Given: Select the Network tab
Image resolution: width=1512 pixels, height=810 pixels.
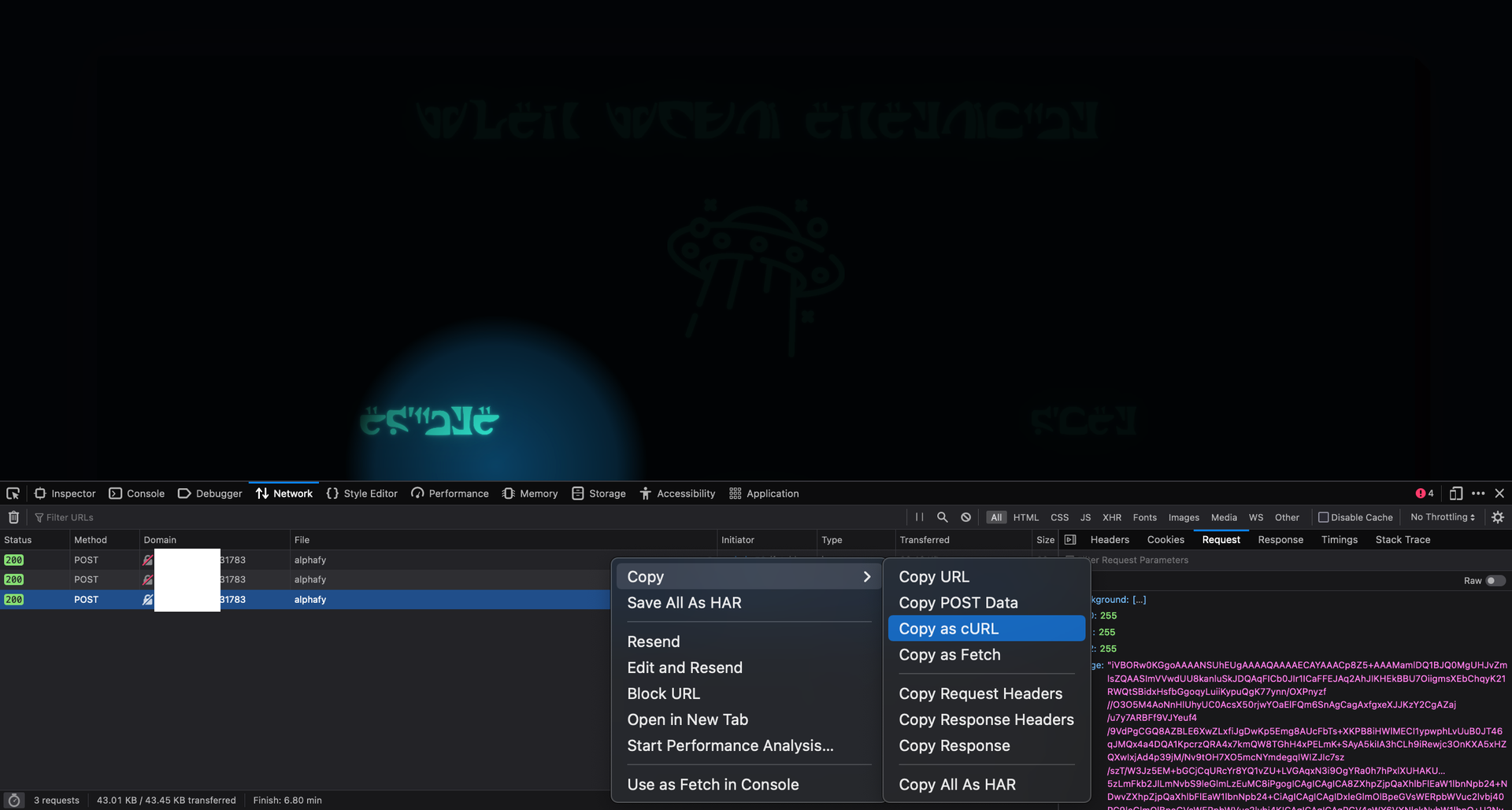Looking at the screenshot, I should click(x=284, y=494).
